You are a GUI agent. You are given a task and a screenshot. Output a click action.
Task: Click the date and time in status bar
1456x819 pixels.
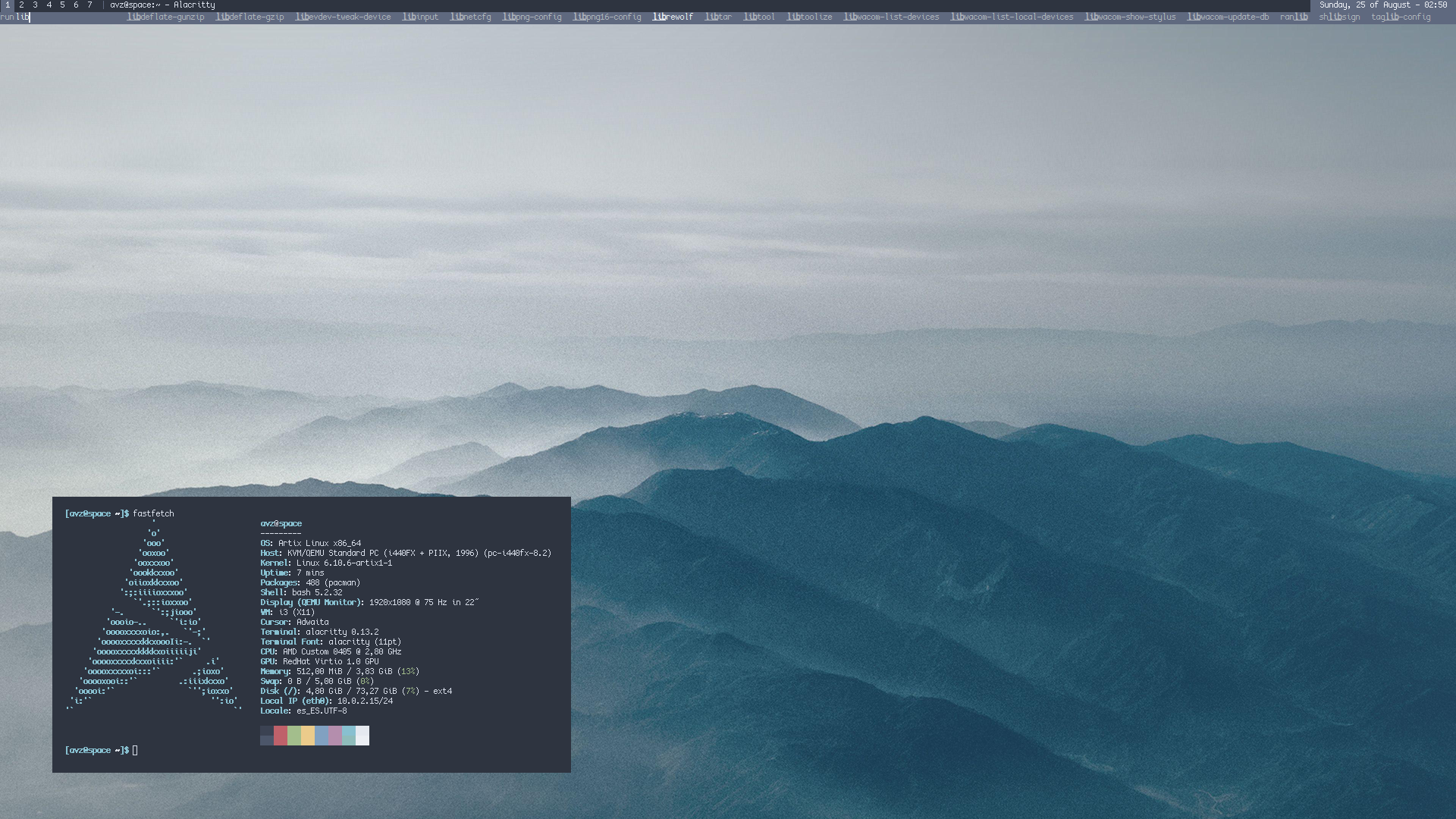coord(1382,5)
